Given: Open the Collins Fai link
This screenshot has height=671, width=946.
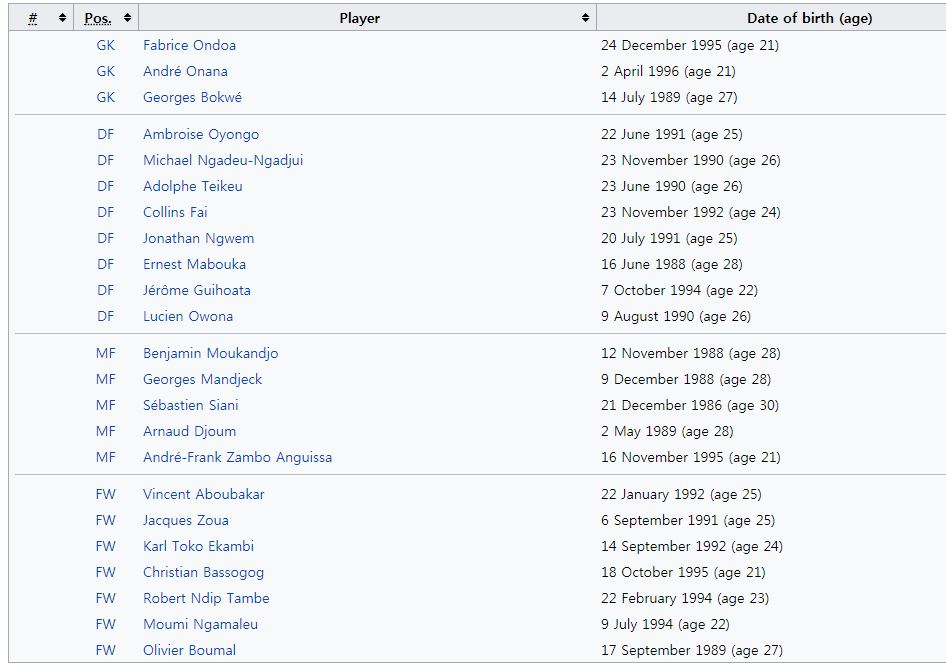Looking at the screenshot, I should click(175, 212).
